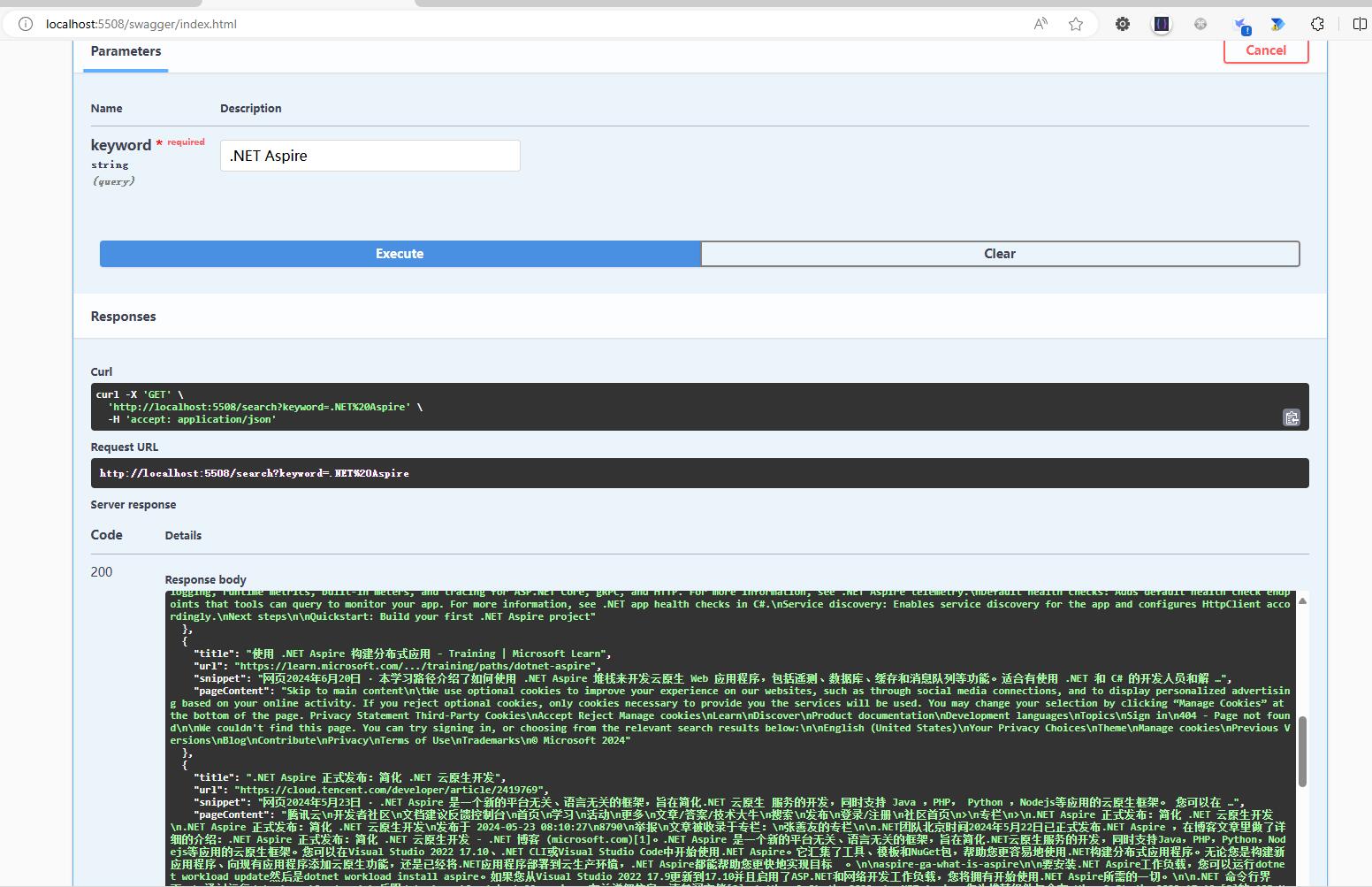Open the blue extension with warning triangle
Viewport: 1372px width, 887px height.
tap(1278, 24)
